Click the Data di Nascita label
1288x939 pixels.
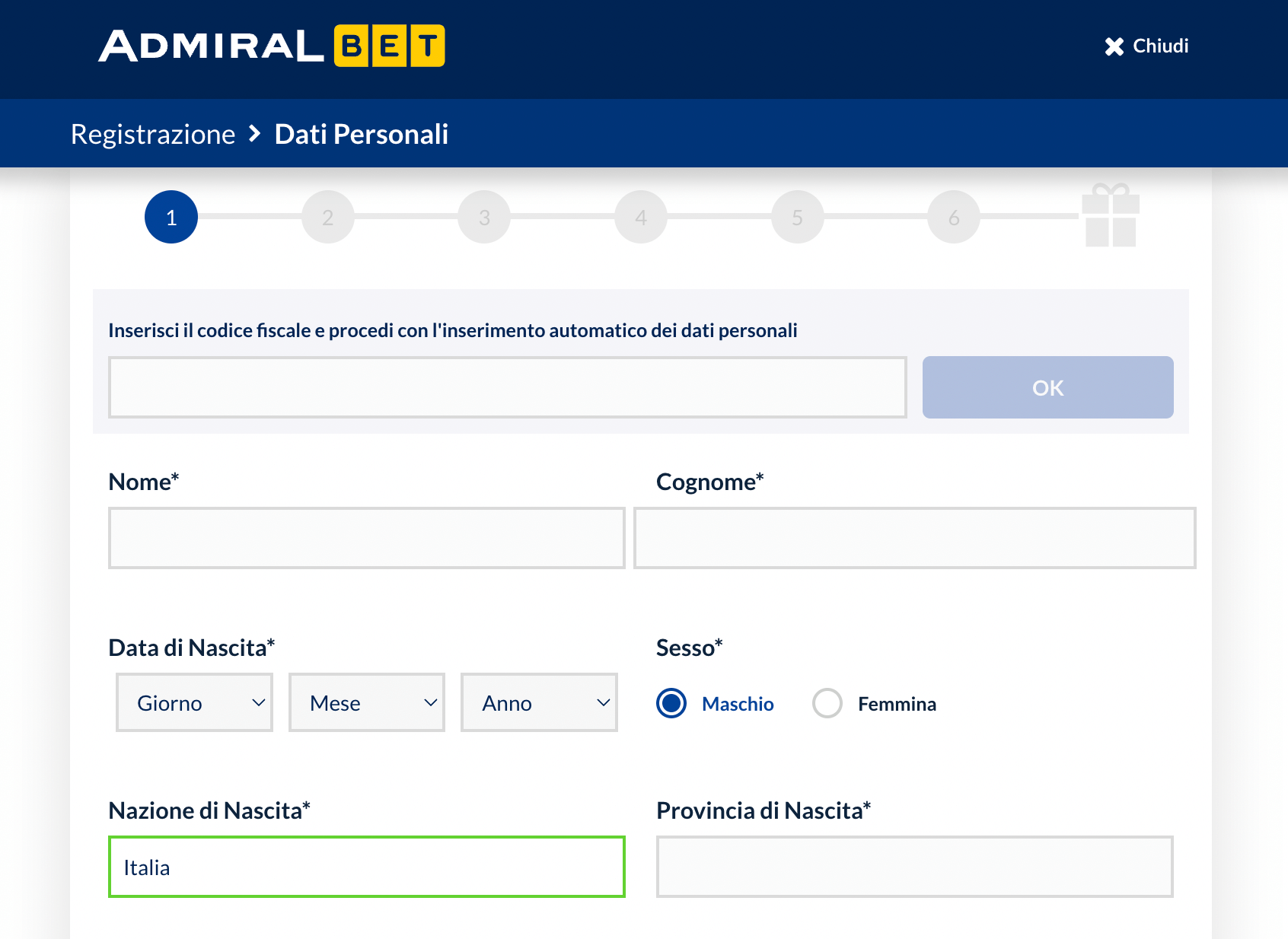(192, 648)
